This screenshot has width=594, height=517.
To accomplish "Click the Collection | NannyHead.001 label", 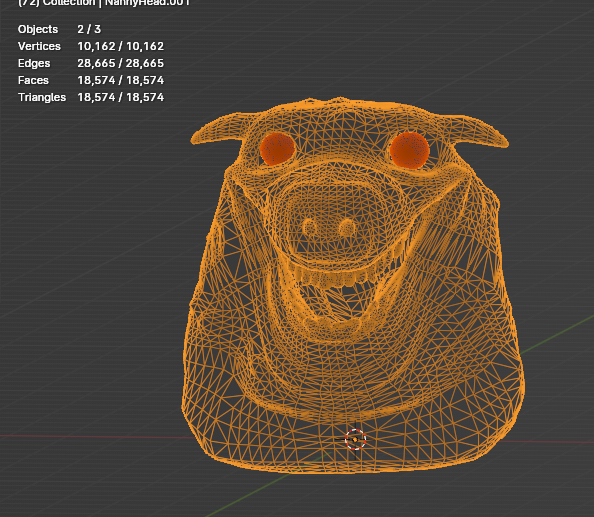I will (x=104, y=3).
